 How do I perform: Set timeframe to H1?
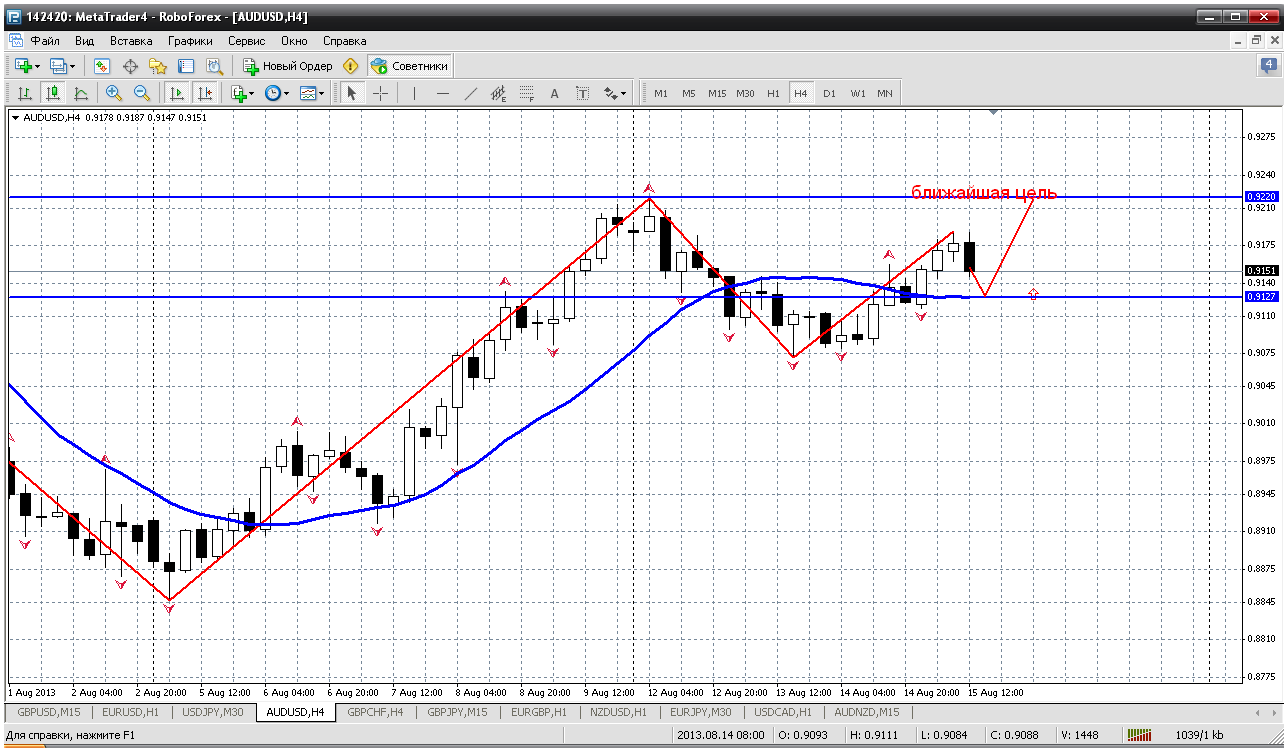773,93
